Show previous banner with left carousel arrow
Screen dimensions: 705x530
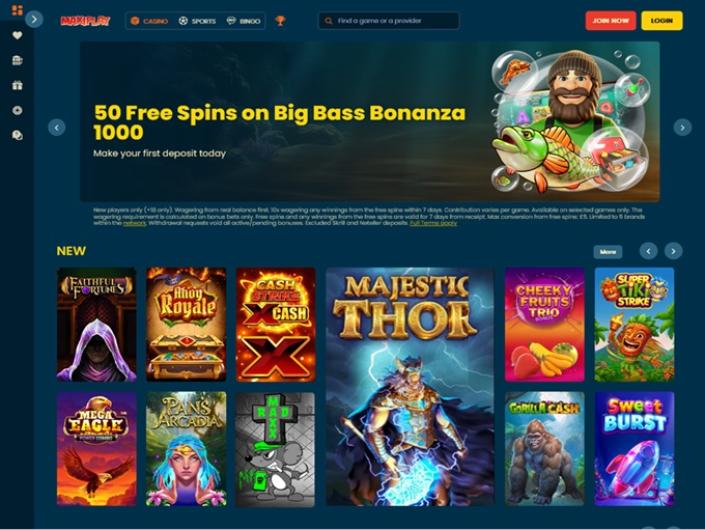coord(57,128)
